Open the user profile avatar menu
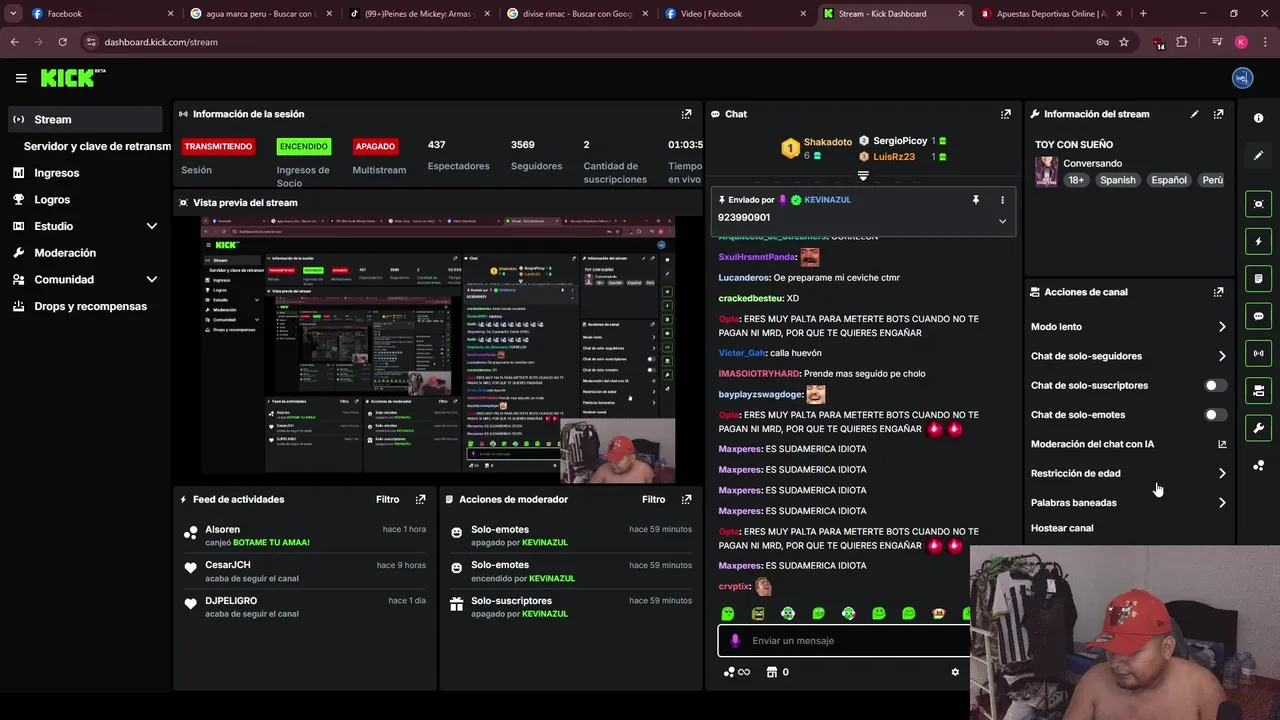The height and width of the screenshot is (720, 1280). [1242, 78]
